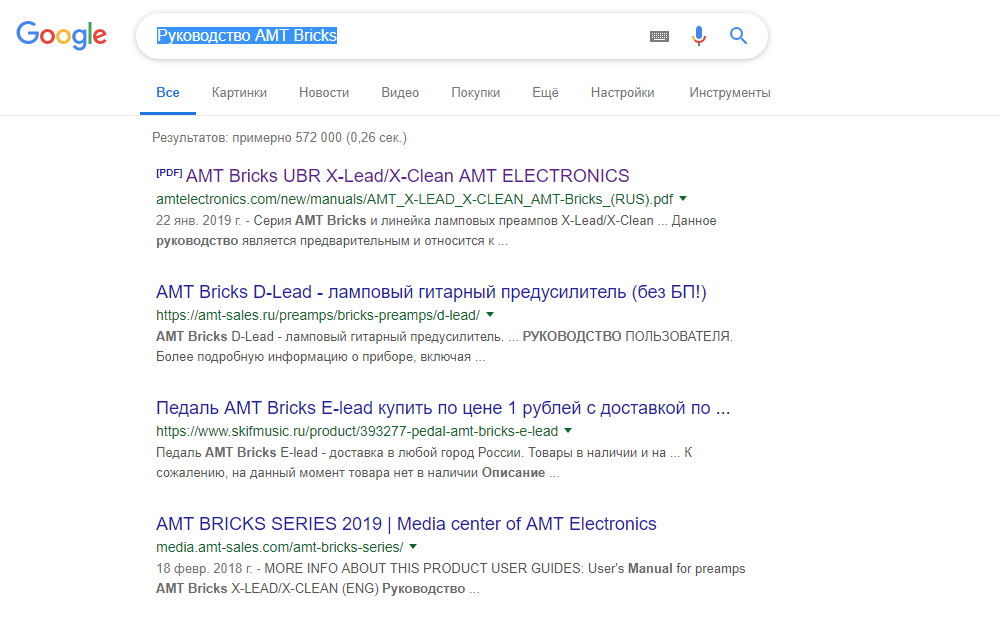999x618 pixels.
Task: Open Настройки menu
Action: click(622, 92)
